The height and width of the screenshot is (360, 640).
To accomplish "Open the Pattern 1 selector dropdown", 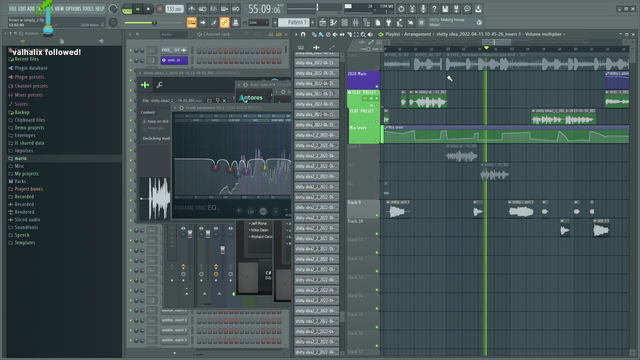I will tap(296, 22).
